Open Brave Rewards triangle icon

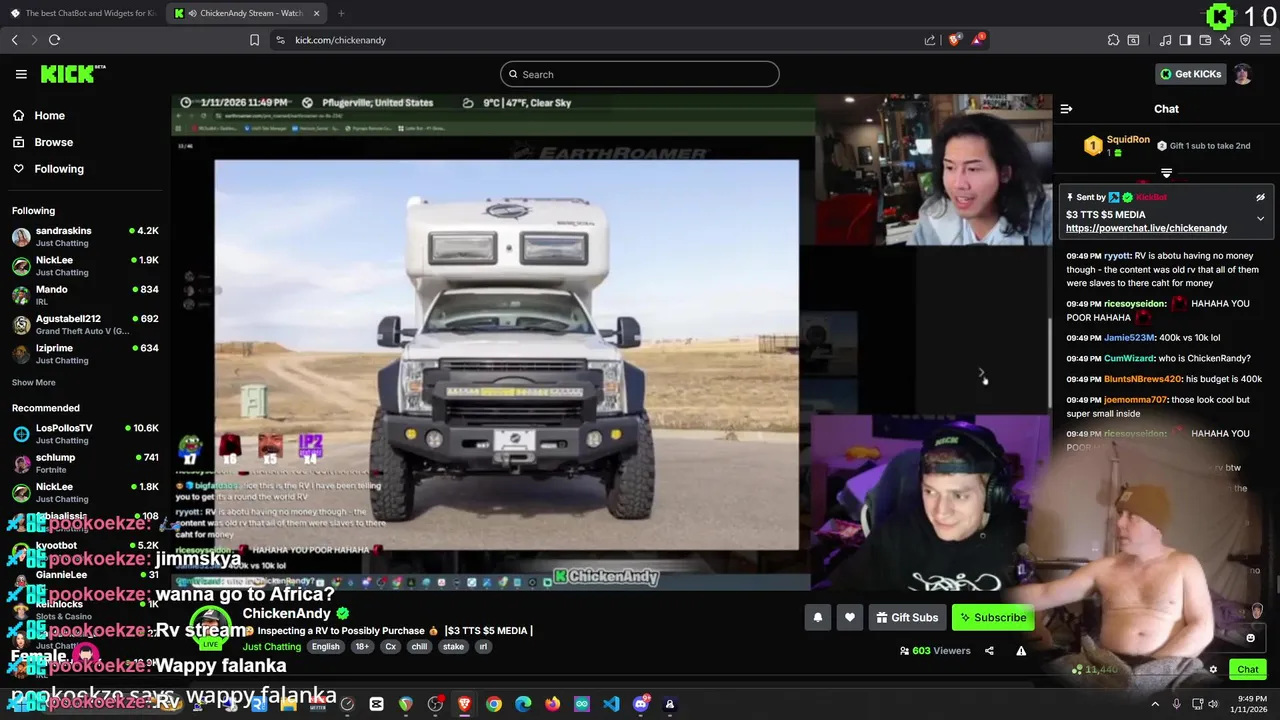(978, 40)
